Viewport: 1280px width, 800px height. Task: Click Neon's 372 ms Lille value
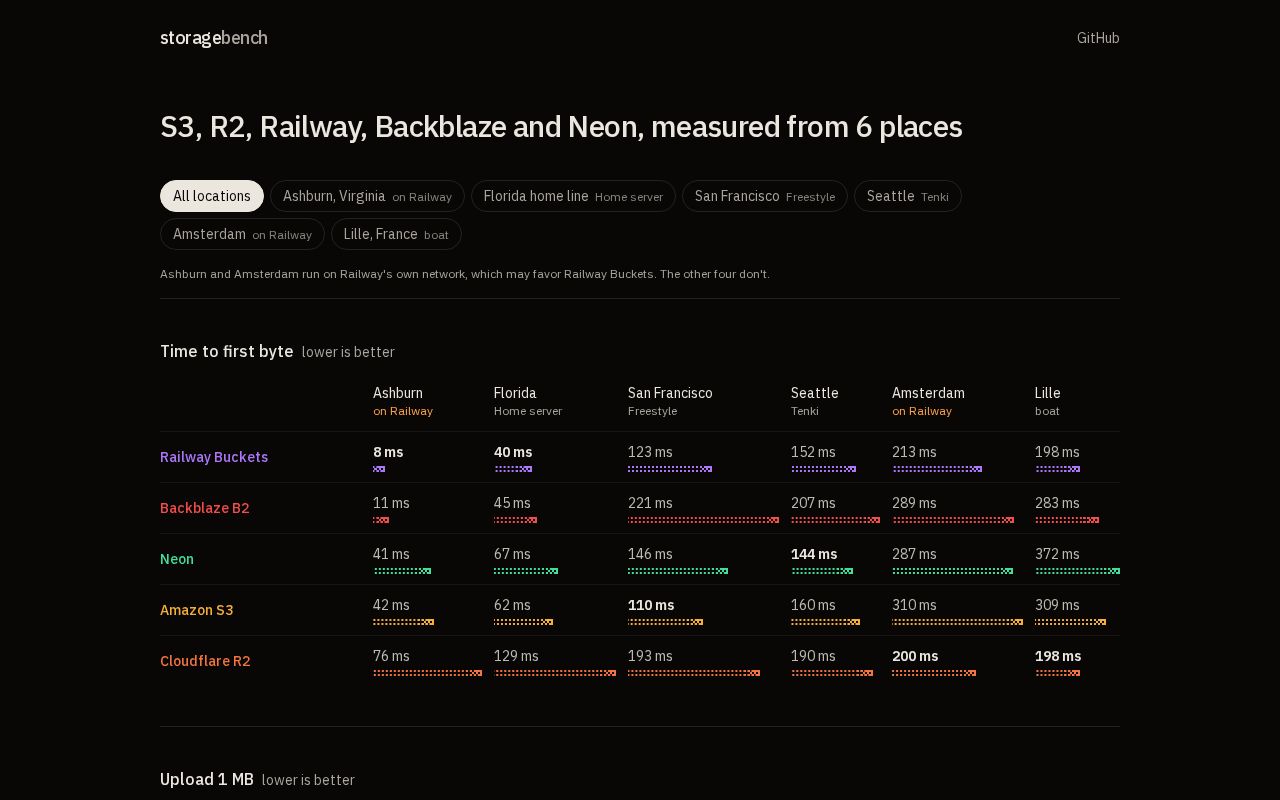[x=1057, y=554]
